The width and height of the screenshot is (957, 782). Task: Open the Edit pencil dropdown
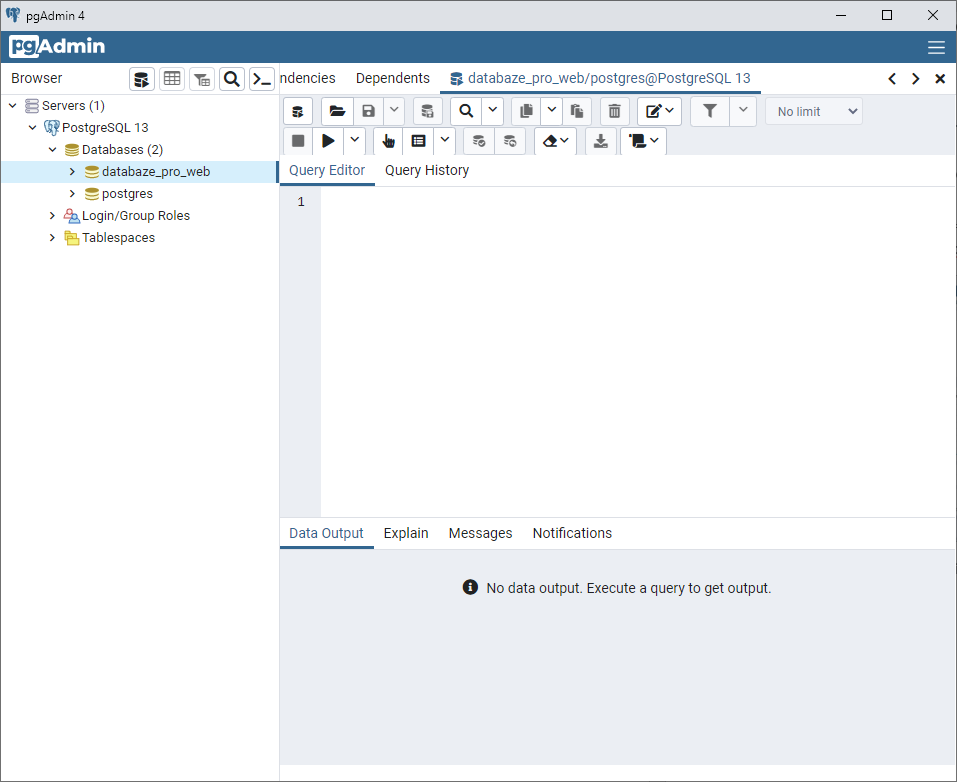(660, 111)
